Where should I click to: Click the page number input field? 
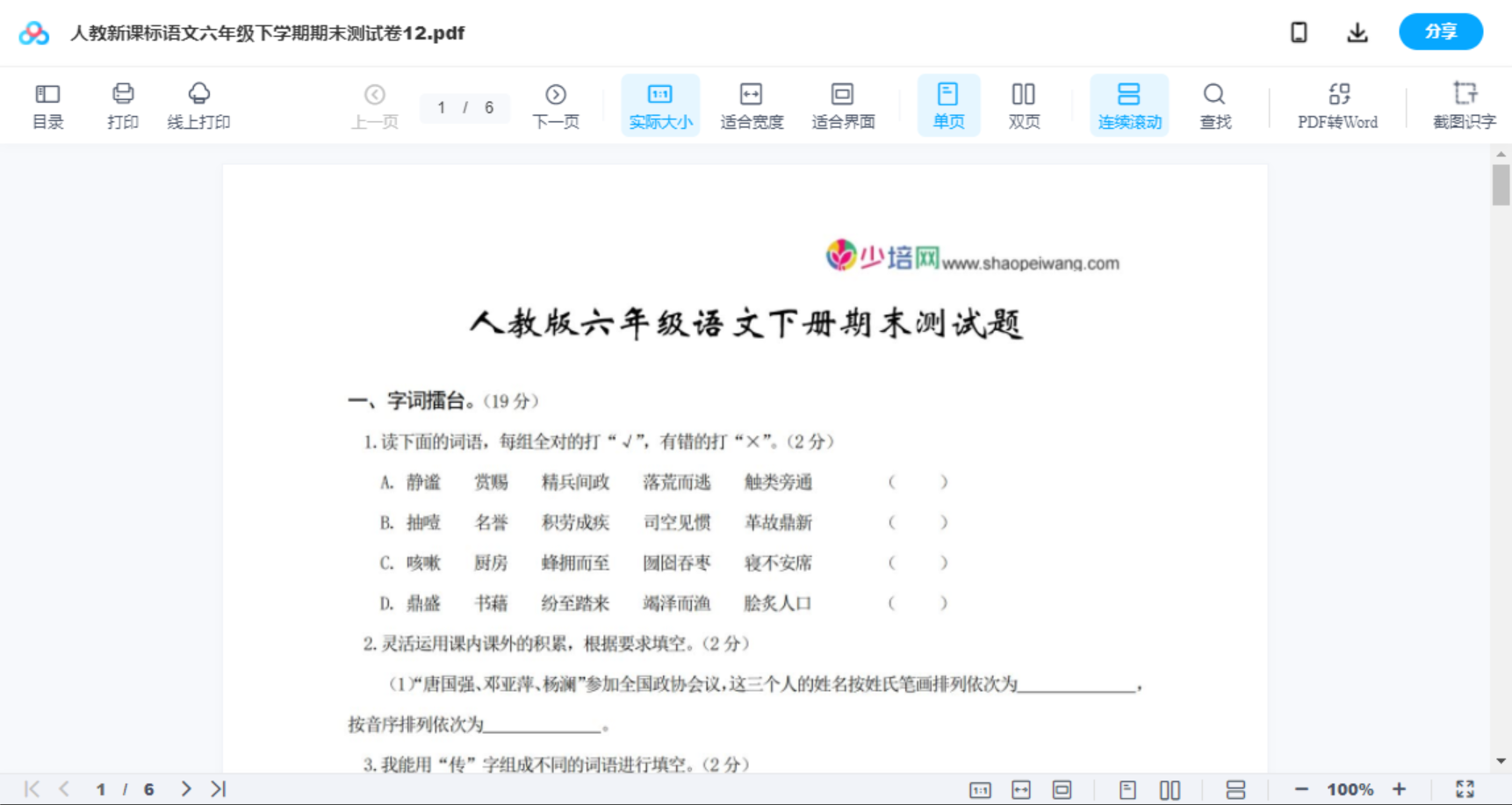point(464,108)
